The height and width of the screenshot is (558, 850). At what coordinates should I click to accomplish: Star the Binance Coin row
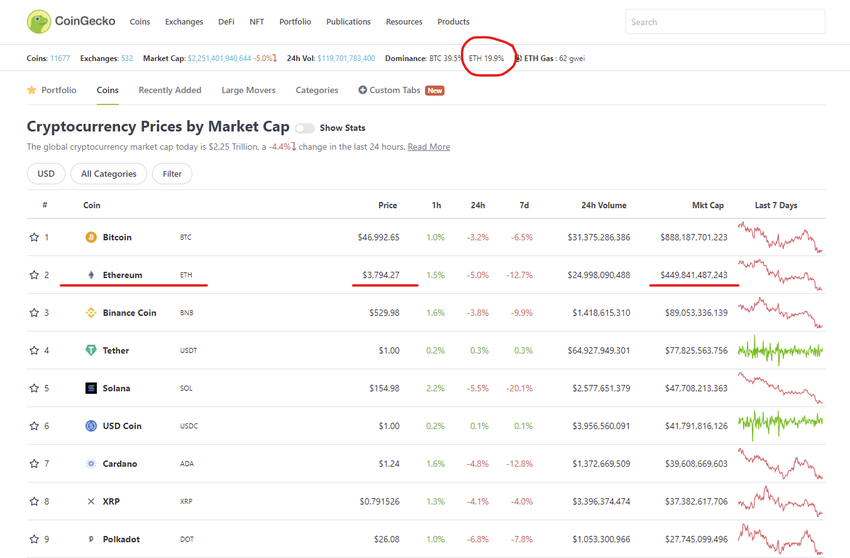[x=34, y=312]
